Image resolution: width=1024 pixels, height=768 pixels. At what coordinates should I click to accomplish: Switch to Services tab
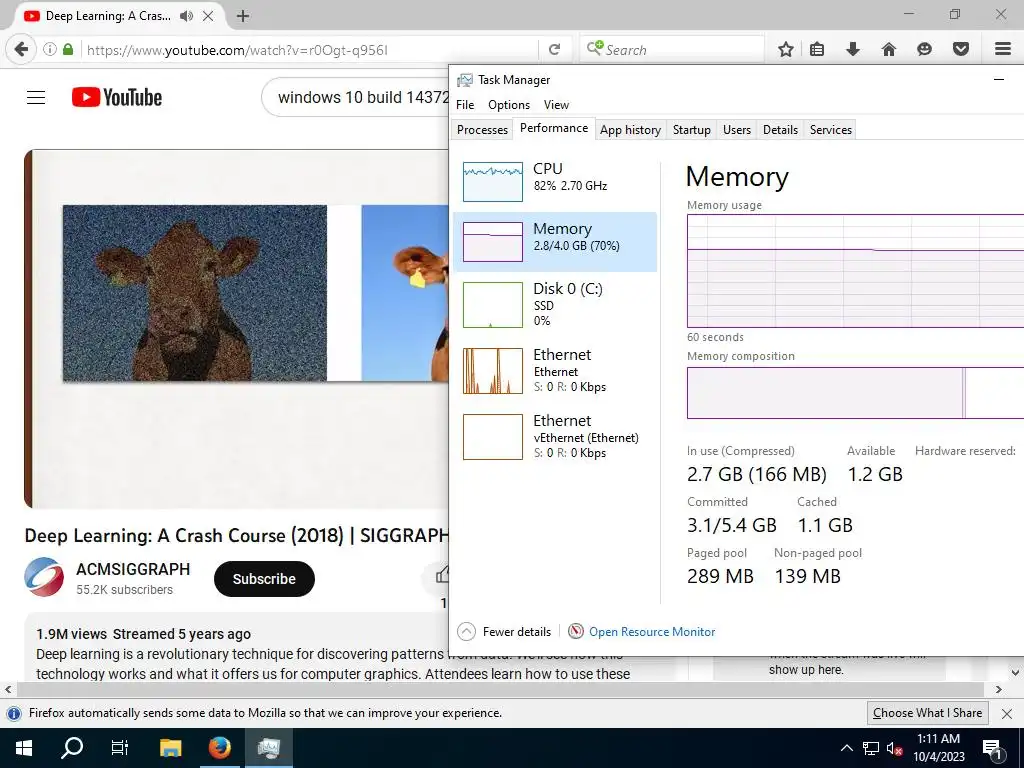click(831, 129)
